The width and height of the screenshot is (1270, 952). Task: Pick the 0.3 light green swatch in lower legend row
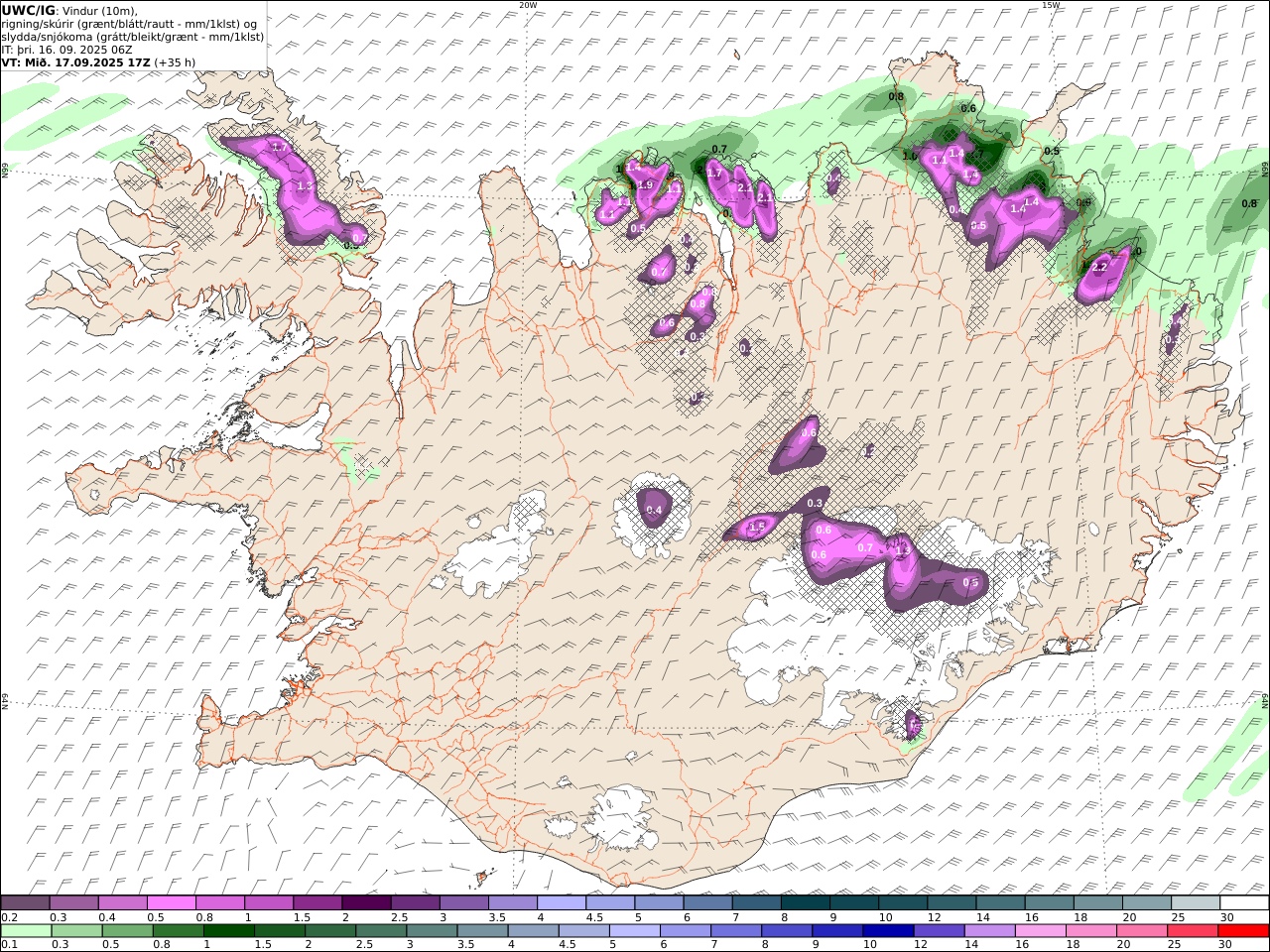tap(76, 931)
